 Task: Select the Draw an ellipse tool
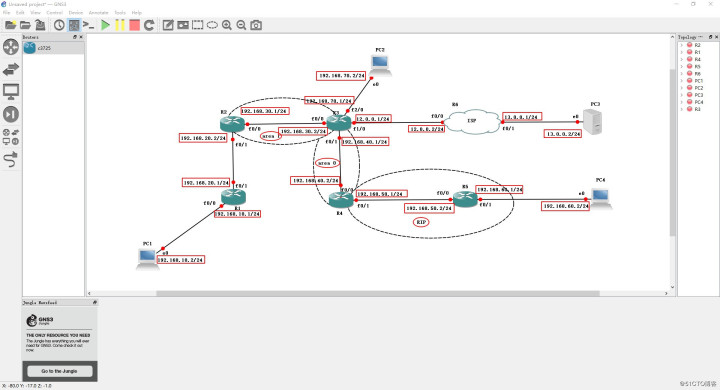212,25
